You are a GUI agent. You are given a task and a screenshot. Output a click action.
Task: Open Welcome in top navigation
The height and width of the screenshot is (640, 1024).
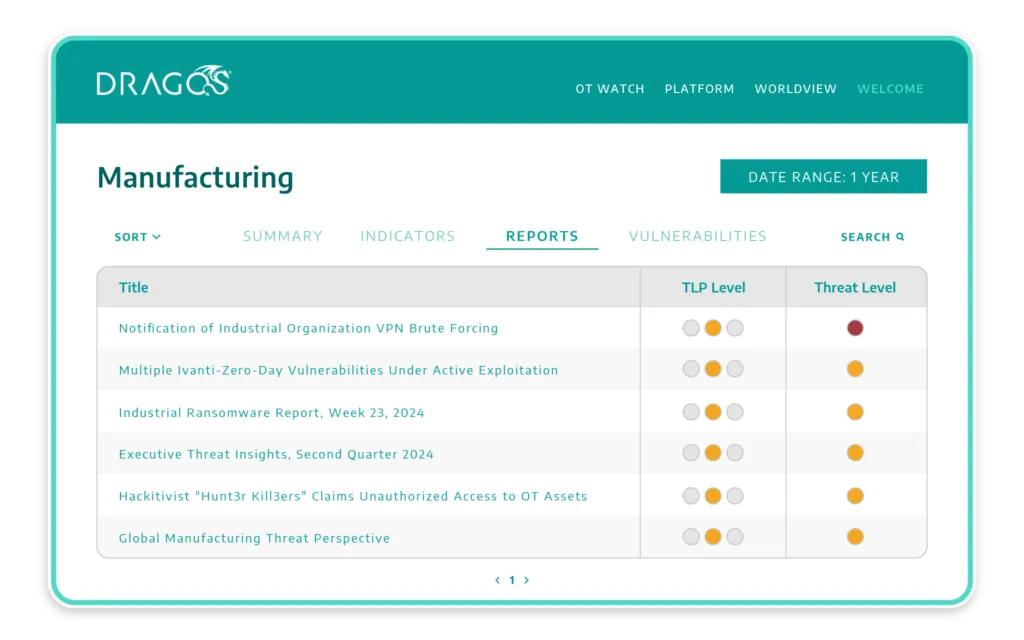click(x=890, y=89)
